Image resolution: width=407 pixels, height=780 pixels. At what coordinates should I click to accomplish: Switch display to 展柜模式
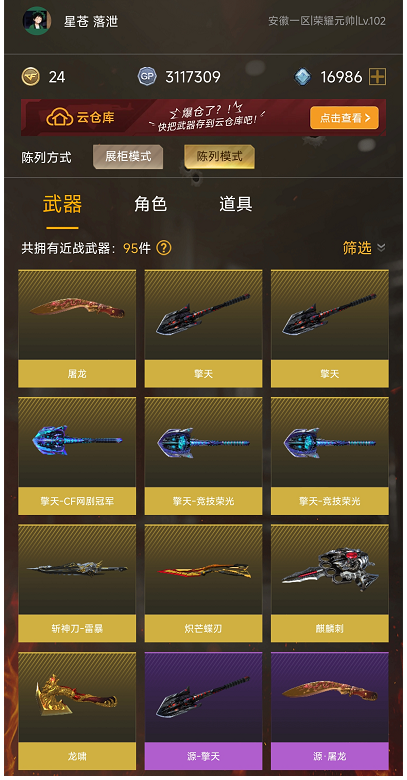point(128,157)
